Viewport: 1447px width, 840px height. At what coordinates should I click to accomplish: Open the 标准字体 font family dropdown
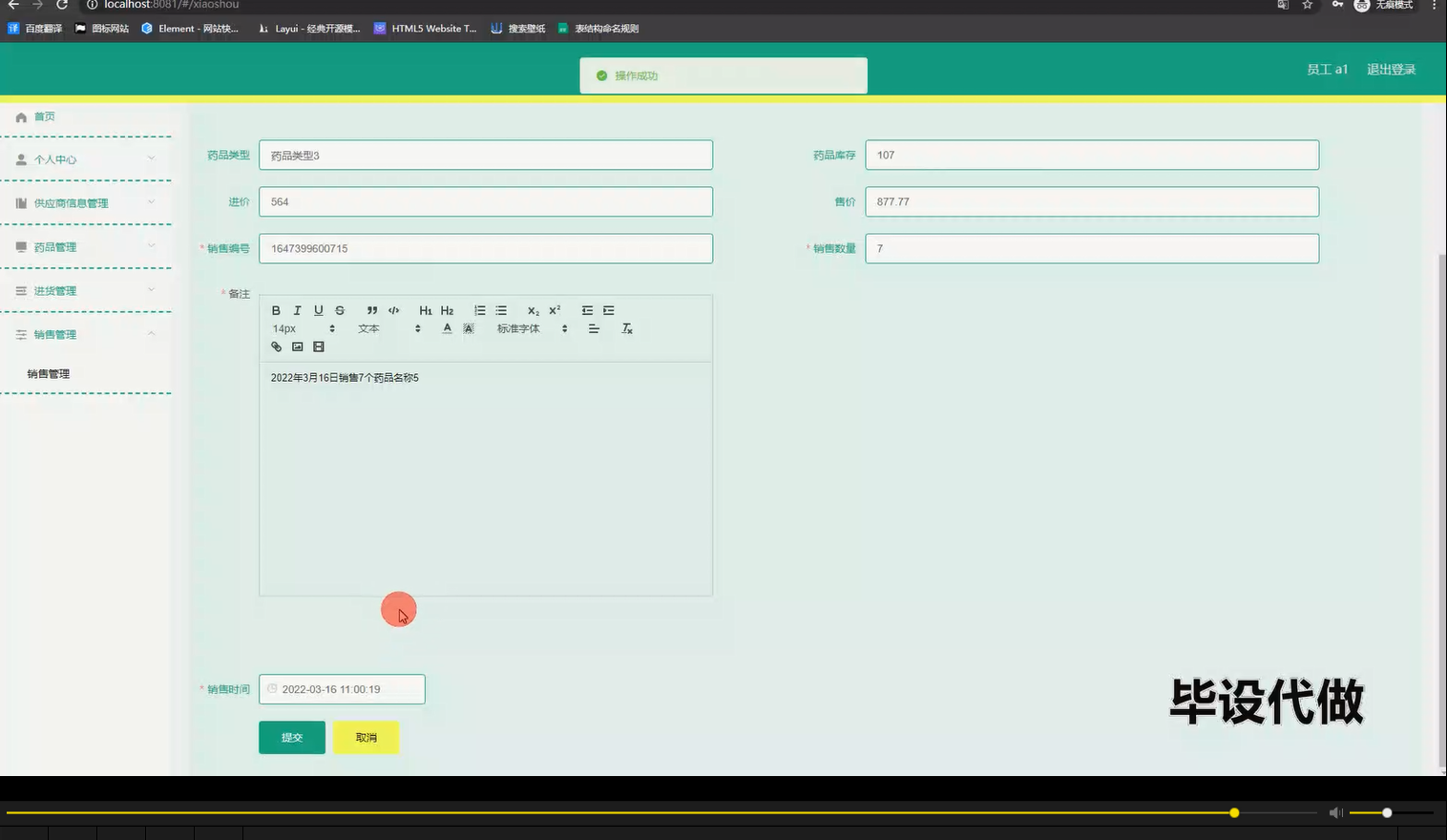(532, 328)
